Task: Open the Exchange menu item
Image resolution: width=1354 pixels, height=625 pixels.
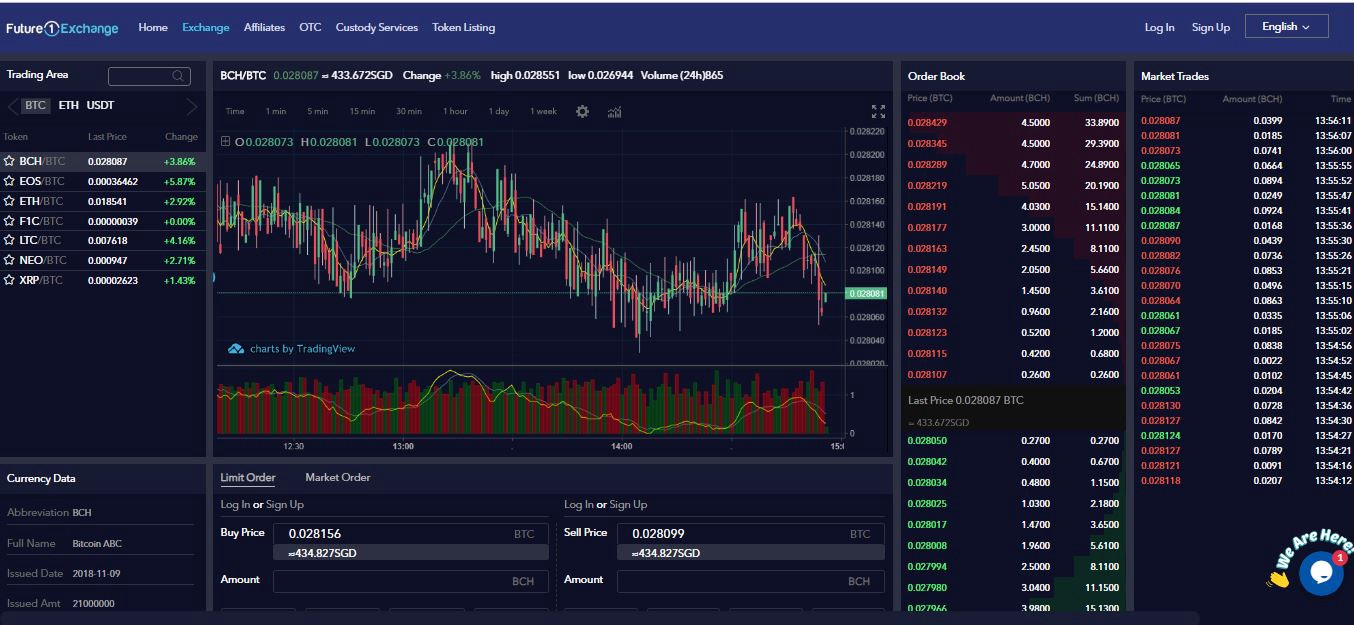Action: [206, 27]
